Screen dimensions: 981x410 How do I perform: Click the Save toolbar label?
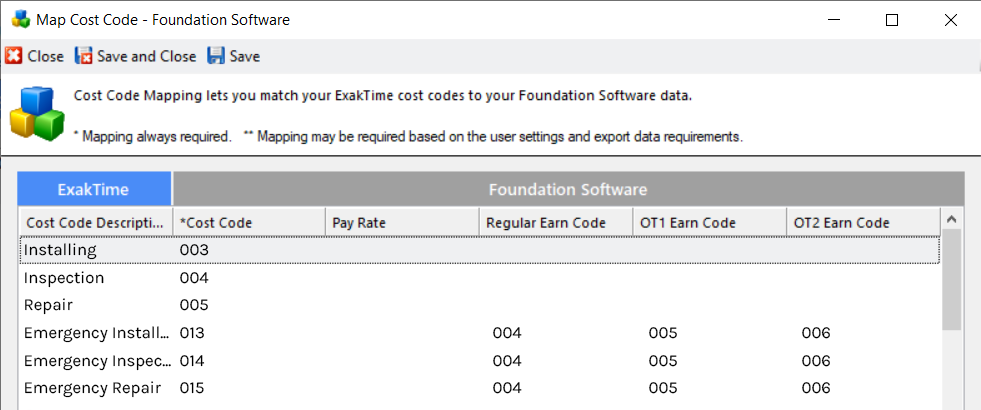[x=245, y=56]
